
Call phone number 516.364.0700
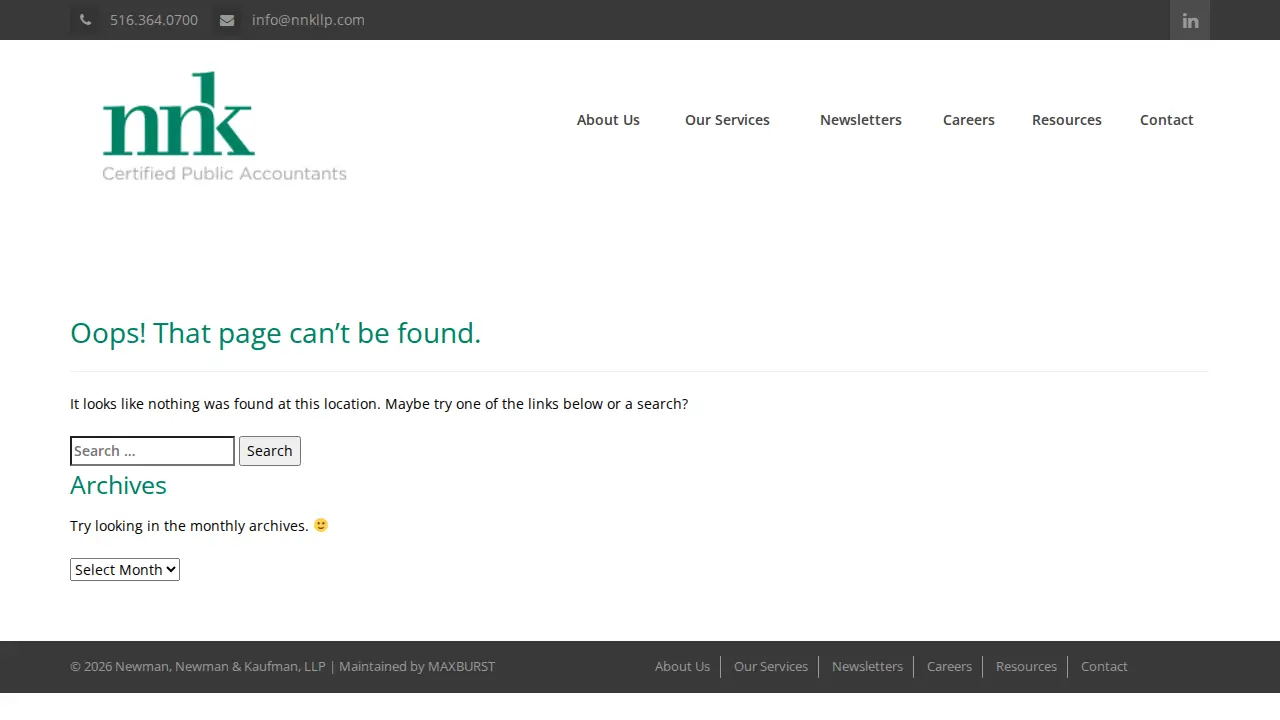(154, 20)
